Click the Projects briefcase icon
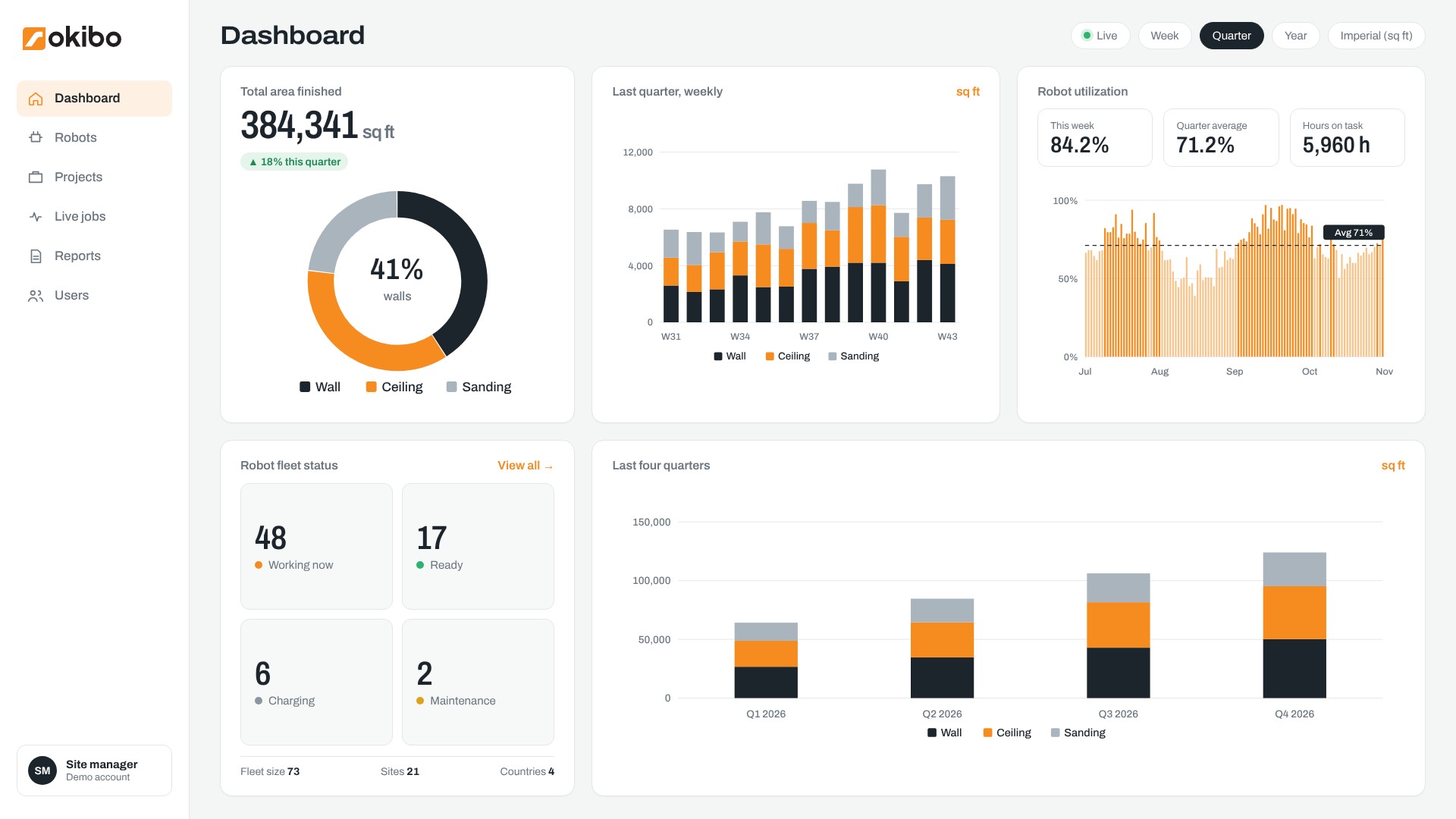Screen dimensions: 1456x819 pyautogui.click(x=36, y=177)
